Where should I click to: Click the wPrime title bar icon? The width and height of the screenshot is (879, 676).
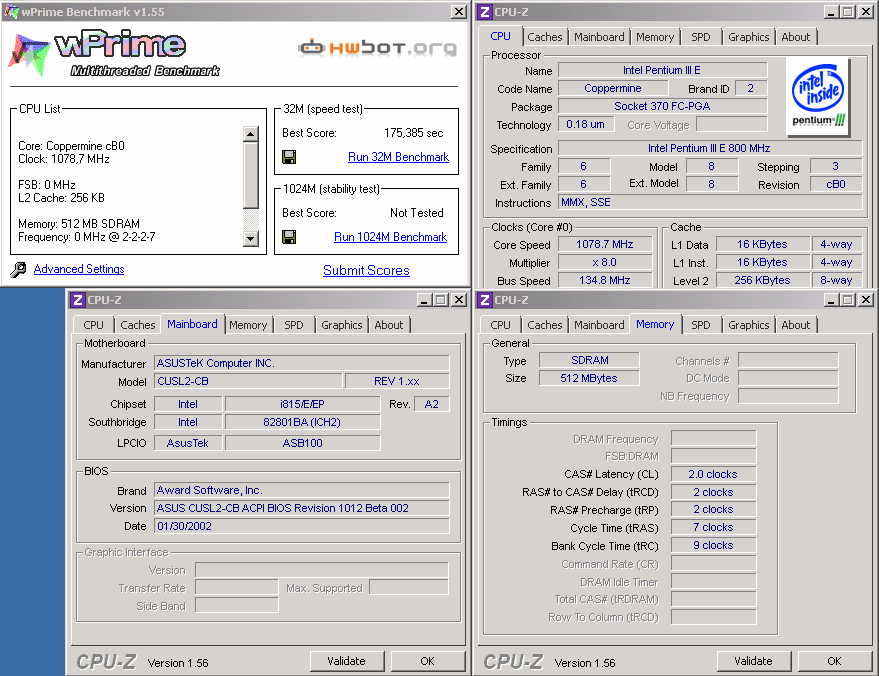[11, 12]
